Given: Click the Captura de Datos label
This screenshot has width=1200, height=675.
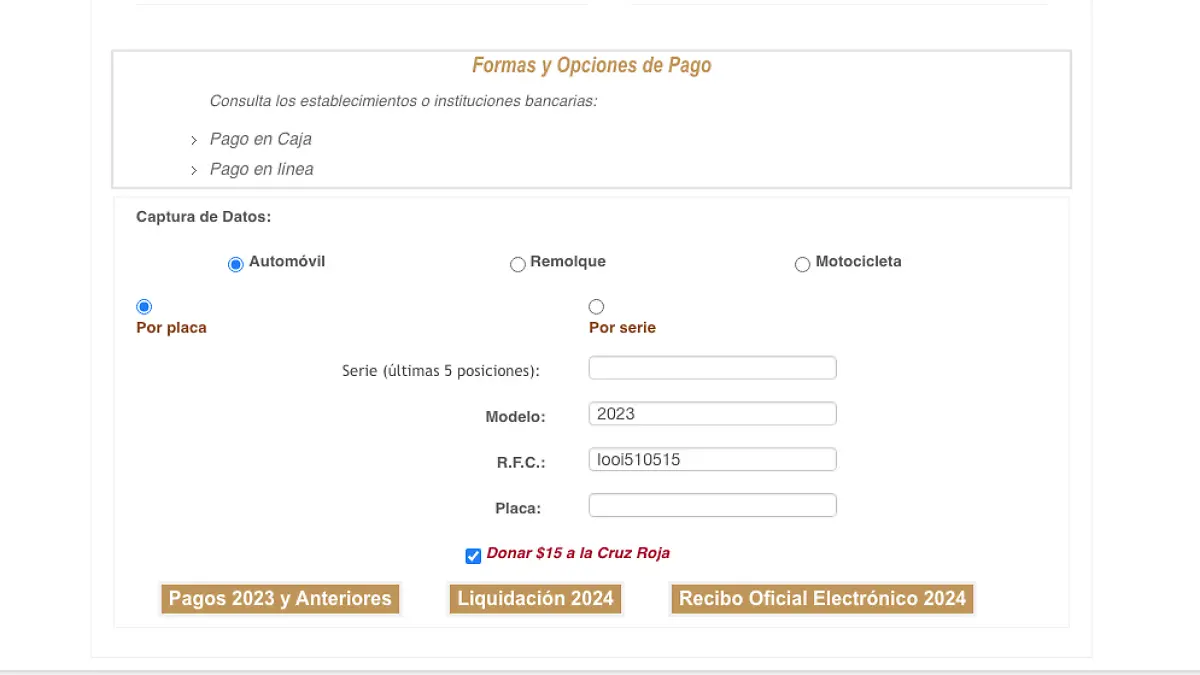Looking at the screenshot, I should point(203,216).
